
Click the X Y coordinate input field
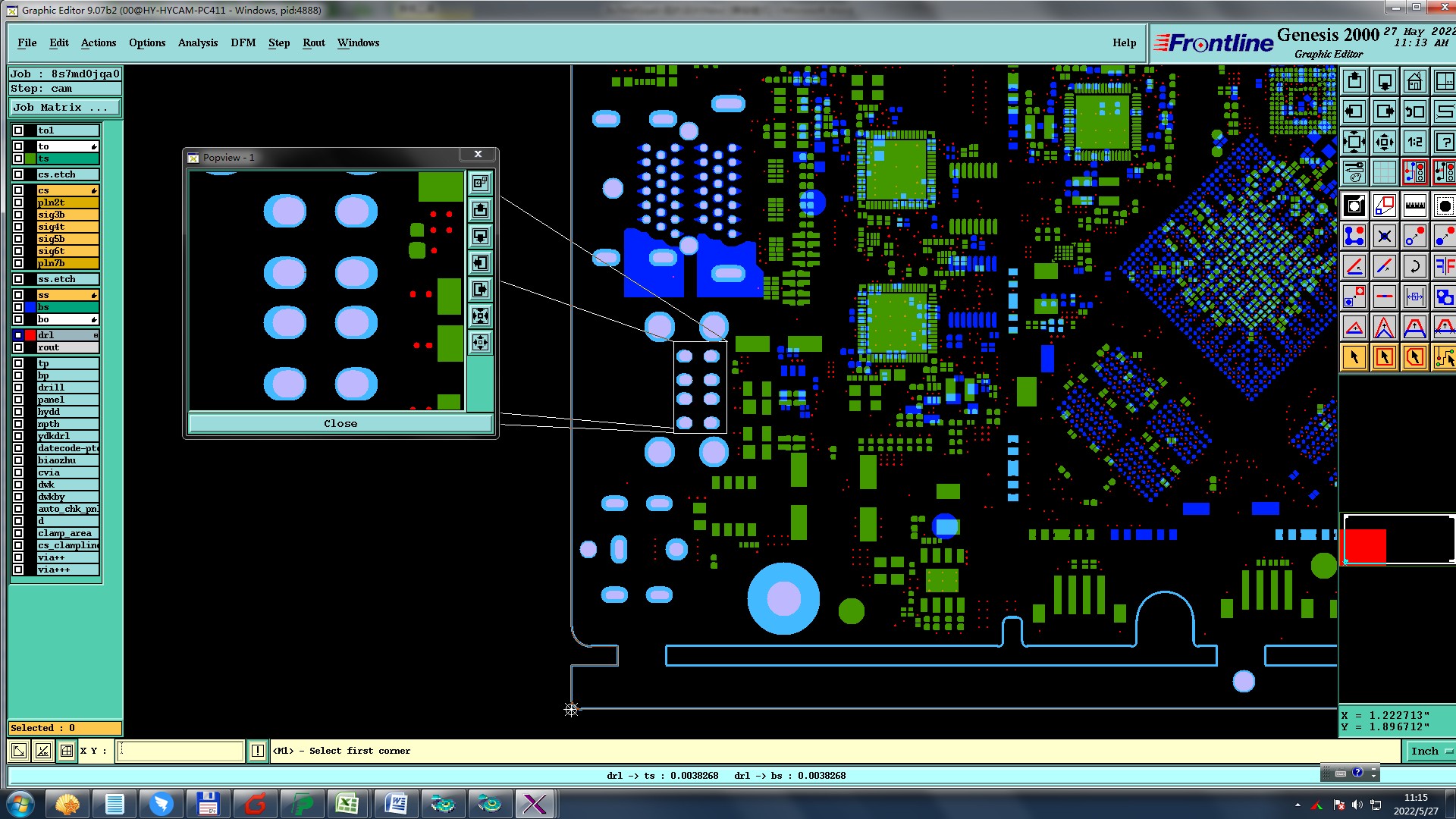coord(180,751)
